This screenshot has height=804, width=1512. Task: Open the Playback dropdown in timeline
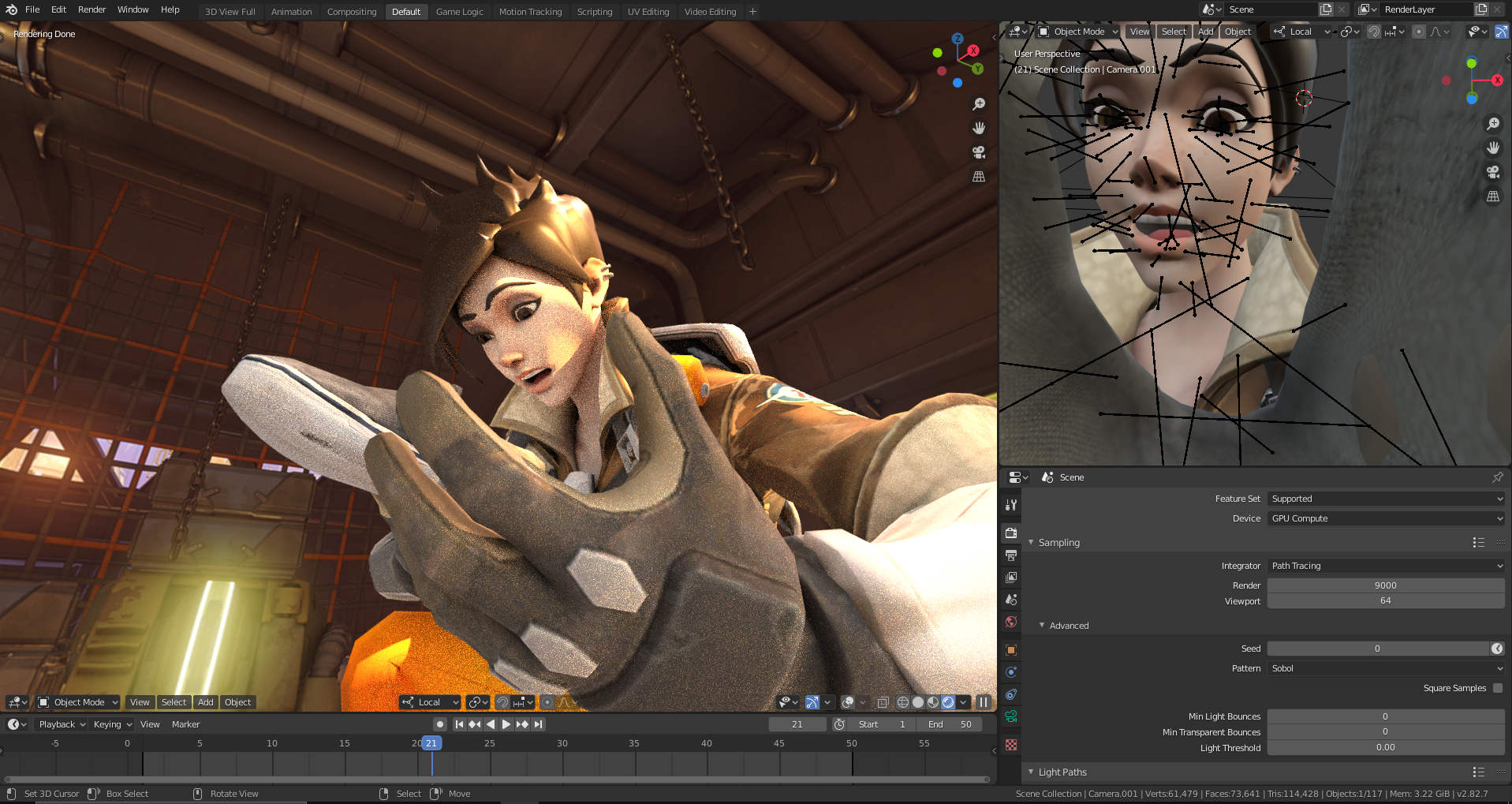[x=62, y=724]
